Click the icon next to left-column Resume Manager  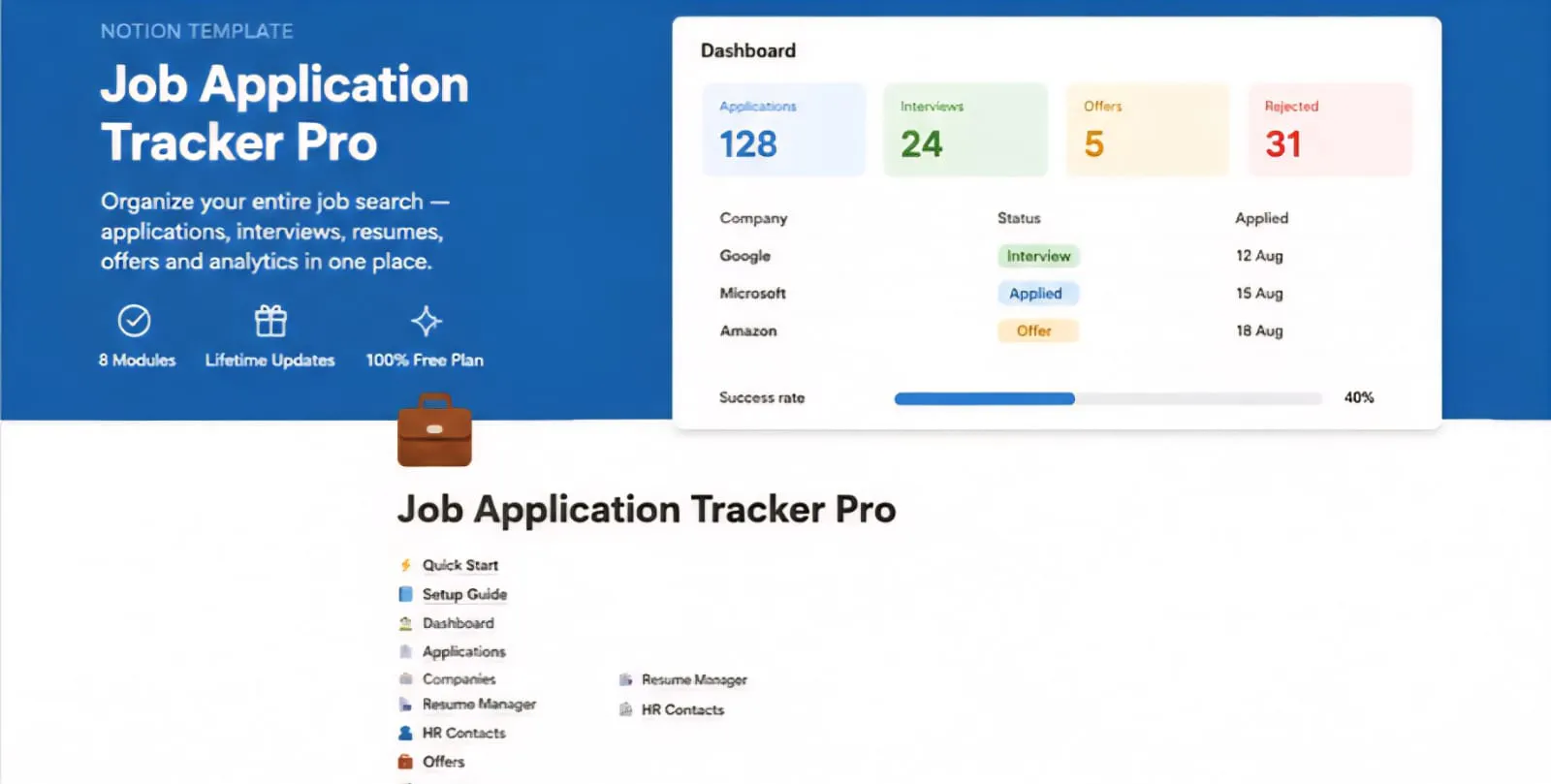click(x=406, y=704)
